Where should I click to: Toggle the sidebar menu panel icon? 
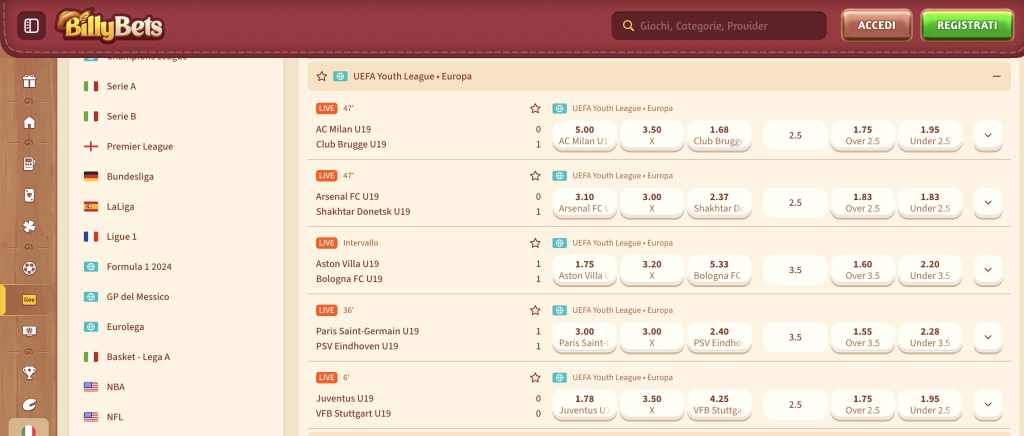coord(31,26)
